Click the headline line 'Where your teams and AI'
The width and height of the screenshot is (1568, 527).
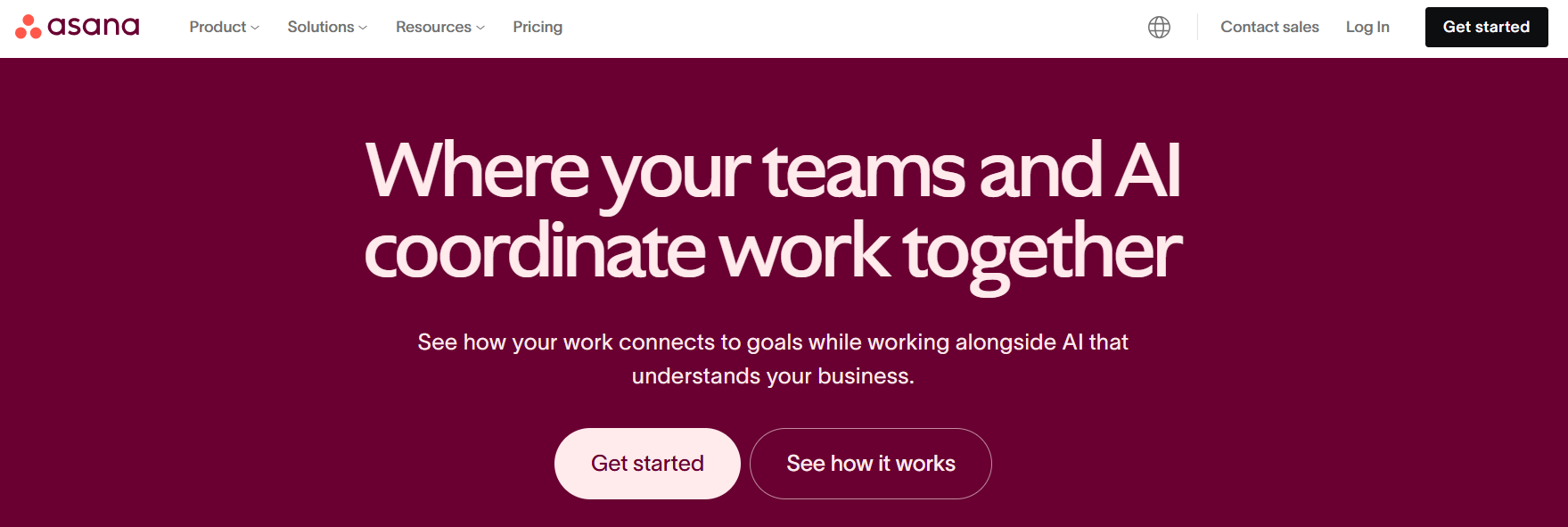tap(773, 170)
